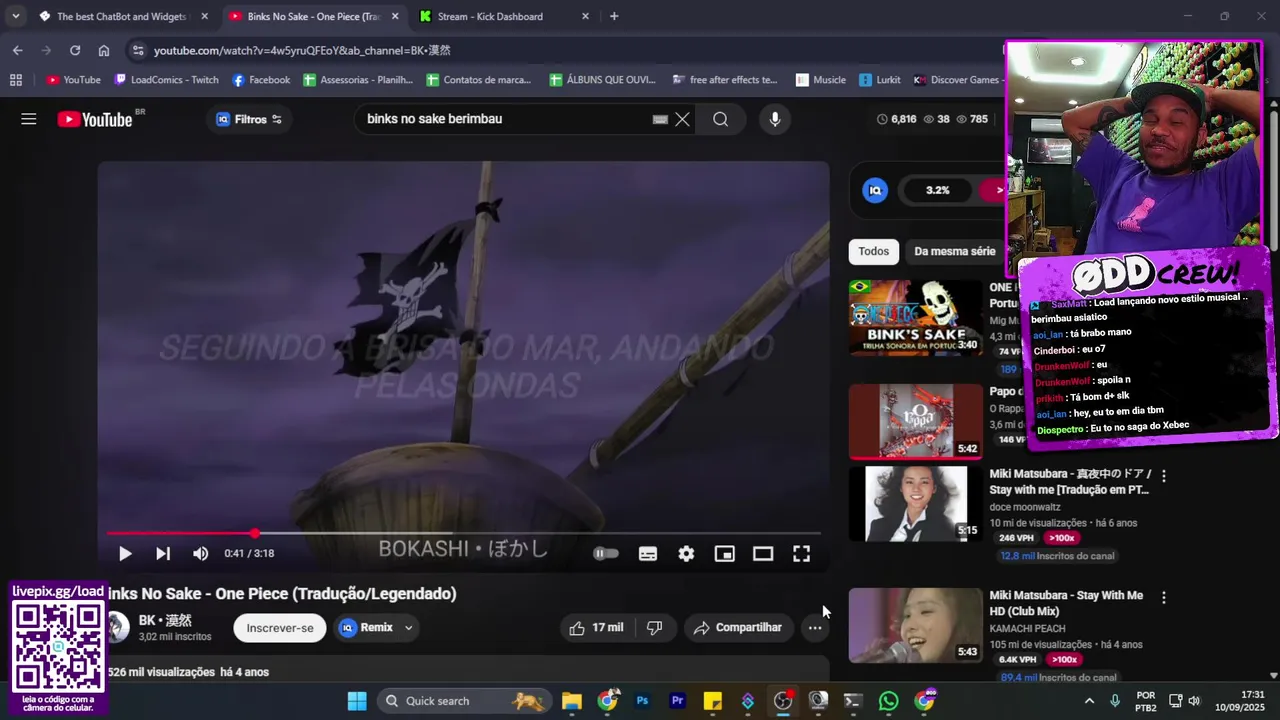Share the video via Compartilhar
Image resolution: width=1280 pixels, height=720 pixels.
point(738,627)
